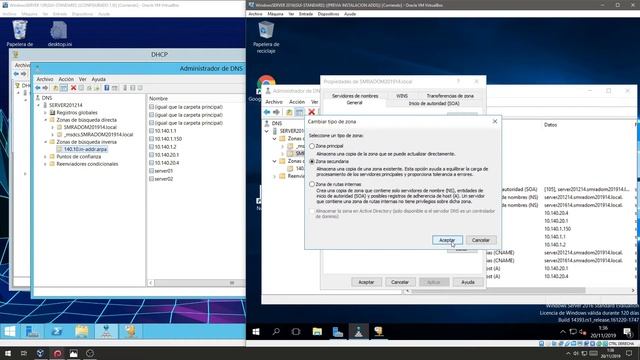Viewport: 640px width, 360px height.
Task: Select the Zona secundaria radio button
Action: 312,161
